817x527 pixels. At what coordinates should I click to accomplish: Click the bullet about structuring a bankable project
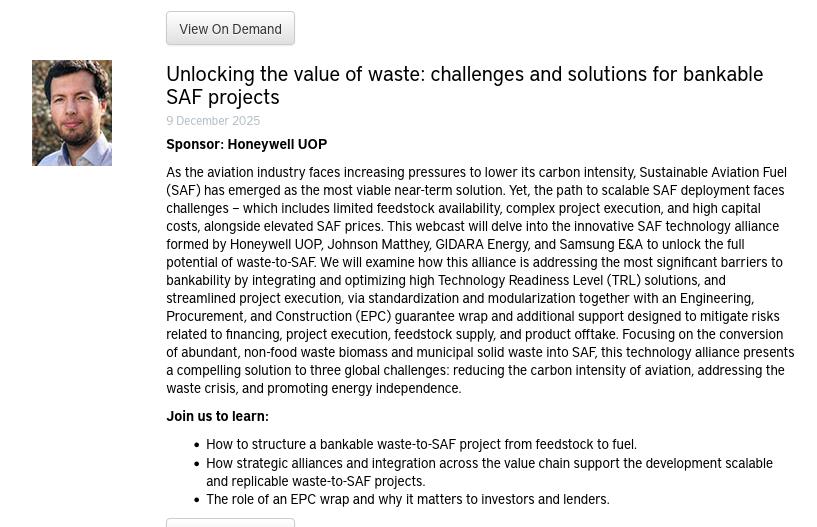[x=421, y=444]
